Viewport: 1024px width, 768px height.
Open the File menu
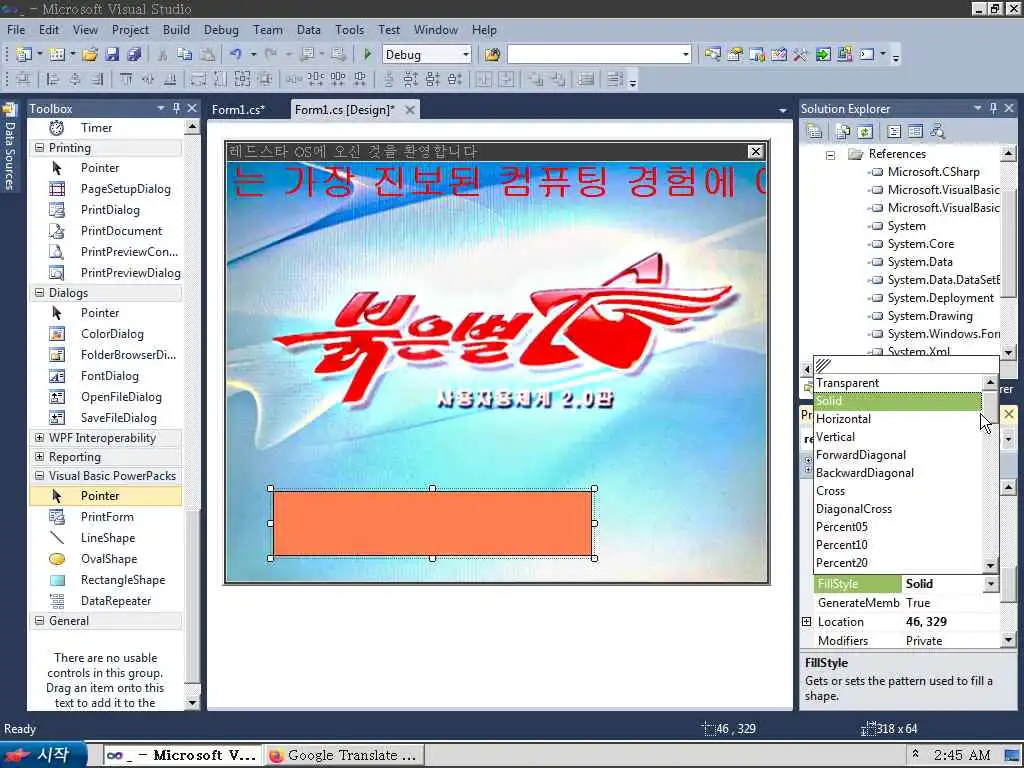tap(16, 30)
